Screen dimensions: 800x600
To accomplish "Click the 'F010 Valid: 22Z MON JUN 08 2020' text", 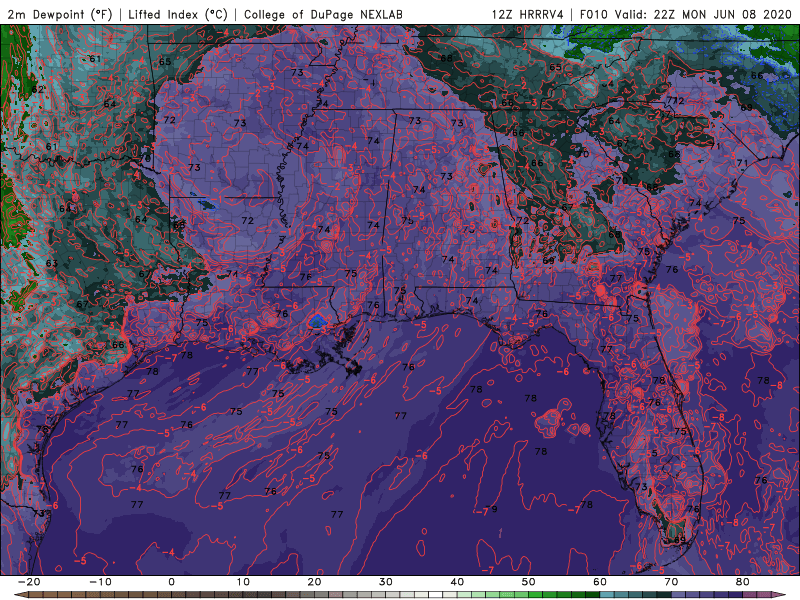I will pyautogui.click(x=685, y=14).
